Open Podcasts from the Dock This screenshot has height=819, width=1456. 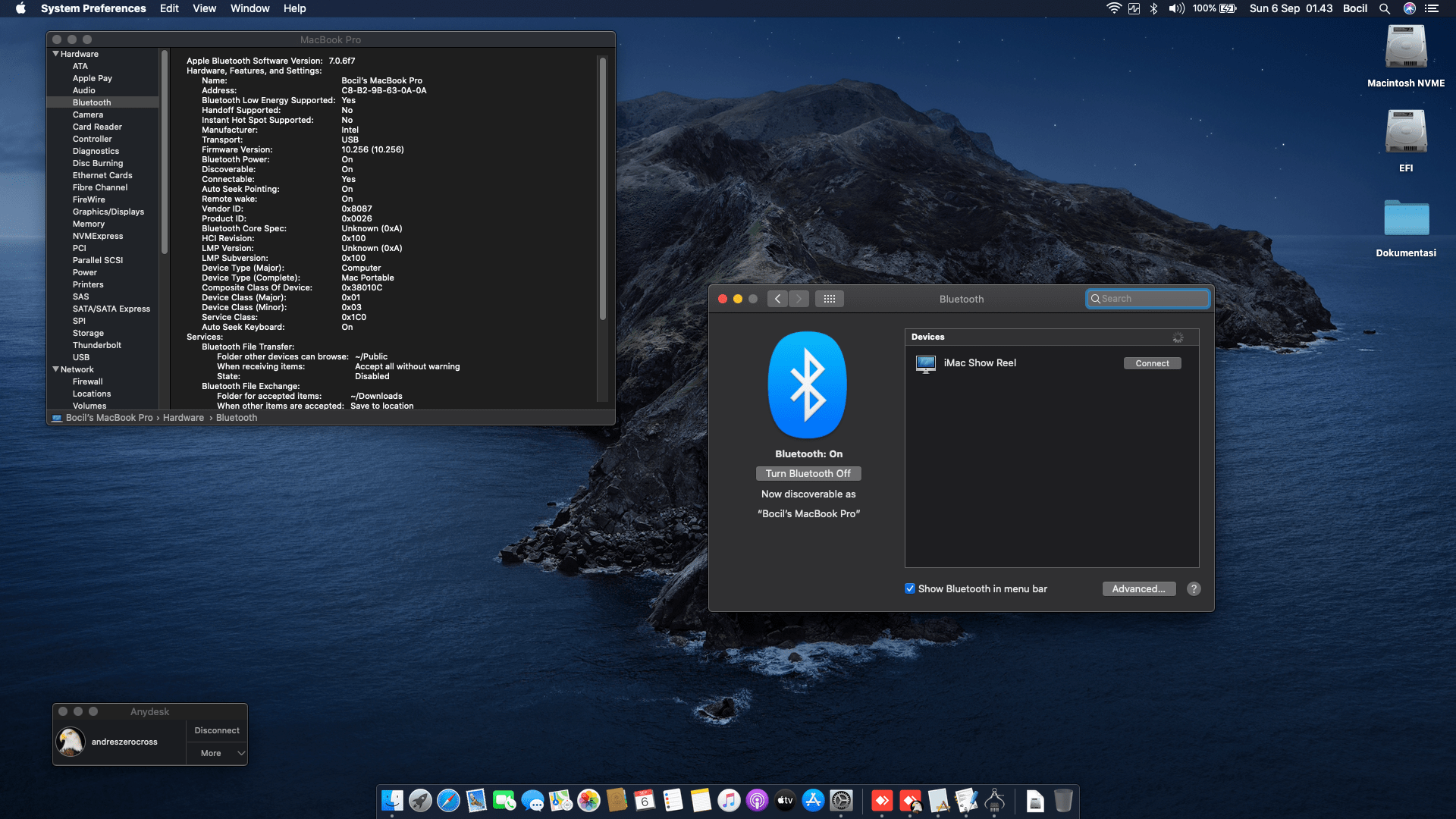[757, 800]
